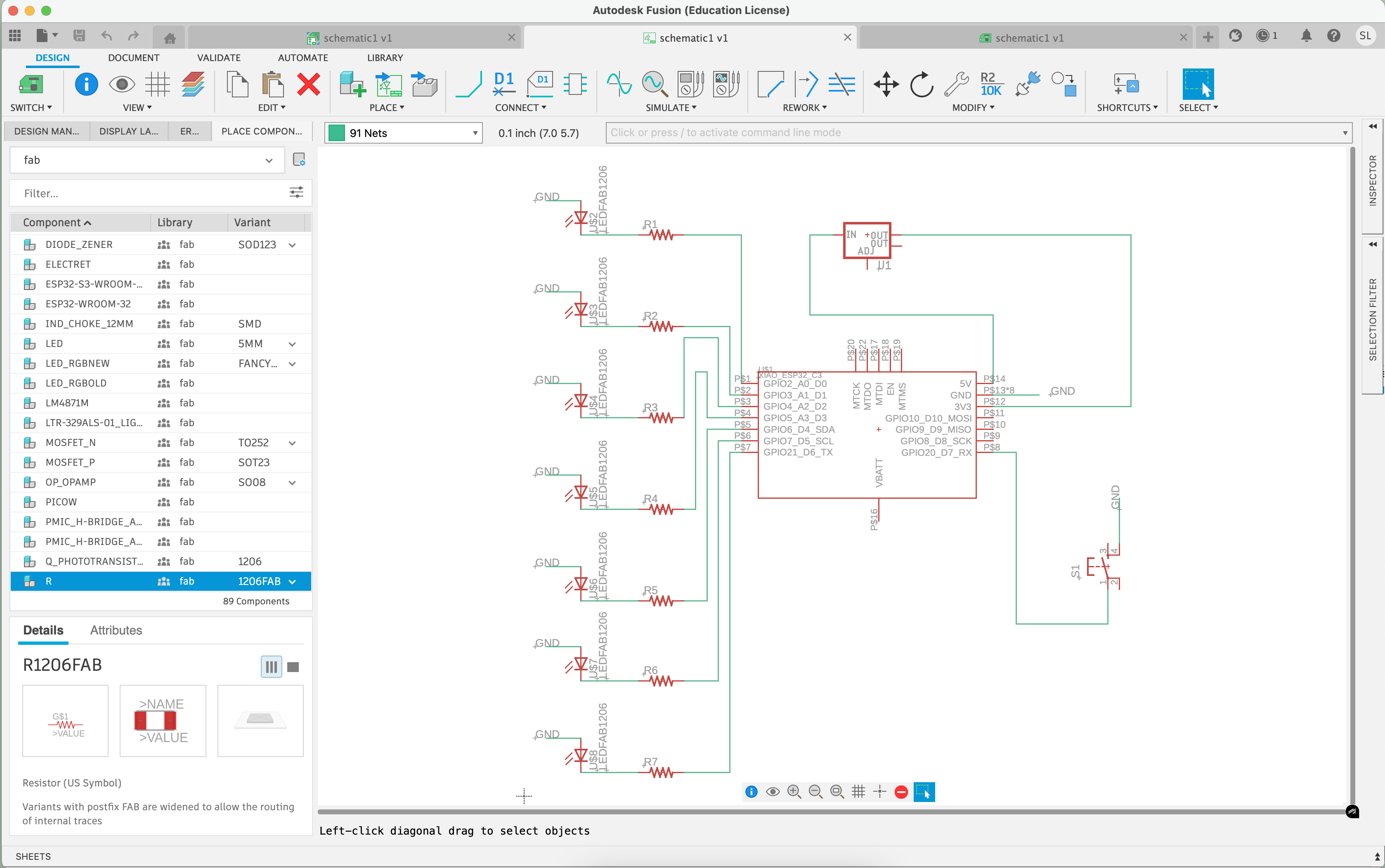Screen dimensions: 1385x868
Task: Toggle the eye icon in canvas bar
Action: (772, 792)
